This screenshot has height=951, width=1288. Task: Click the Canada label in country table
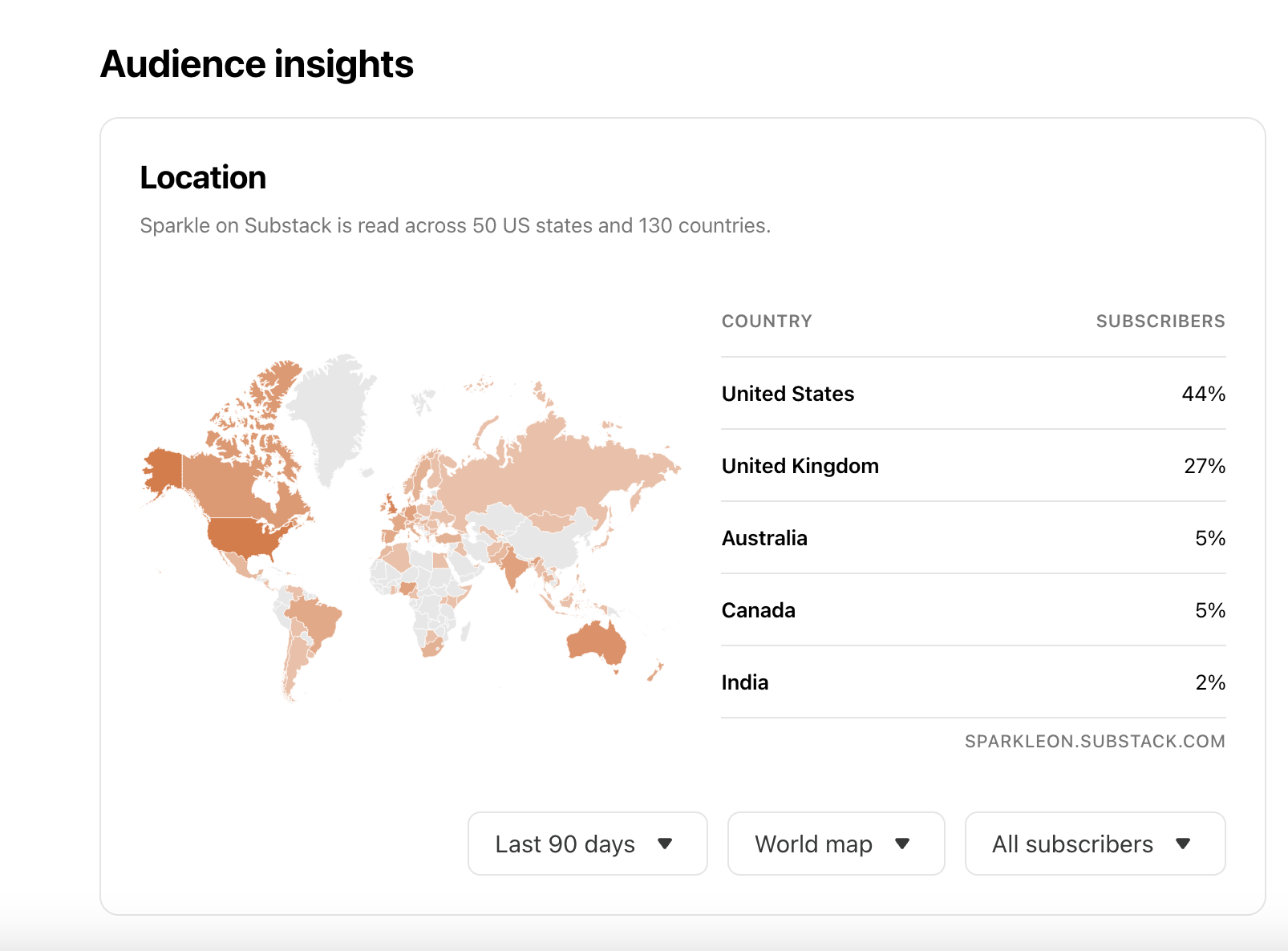[x=758, y=610]
